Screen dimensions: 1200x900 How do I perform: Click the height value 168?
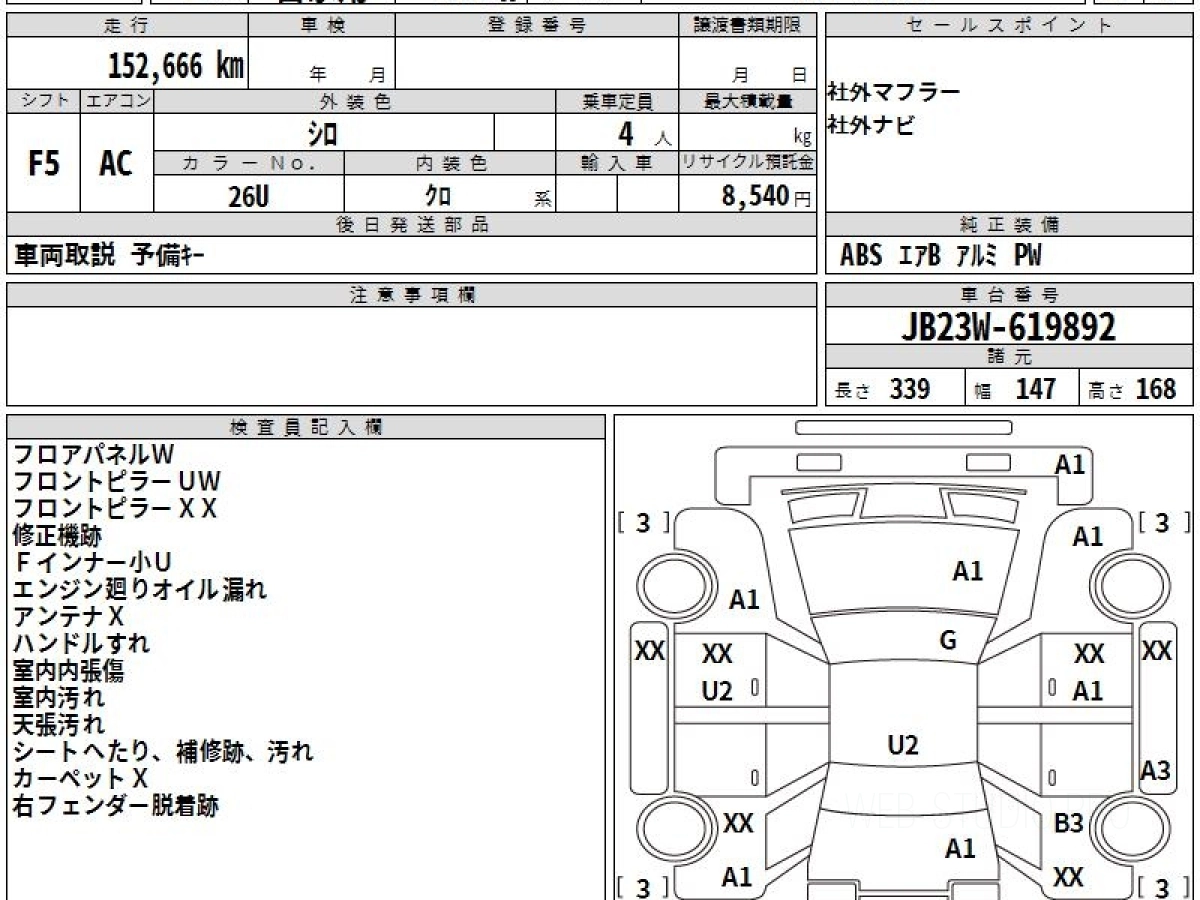click(x=1155, y=389)
